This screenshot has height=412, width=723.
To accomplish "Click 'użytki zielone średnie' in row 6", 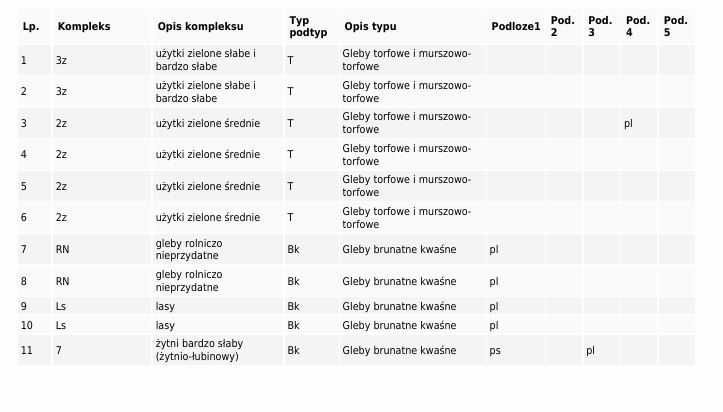I will tap(208, 217).
